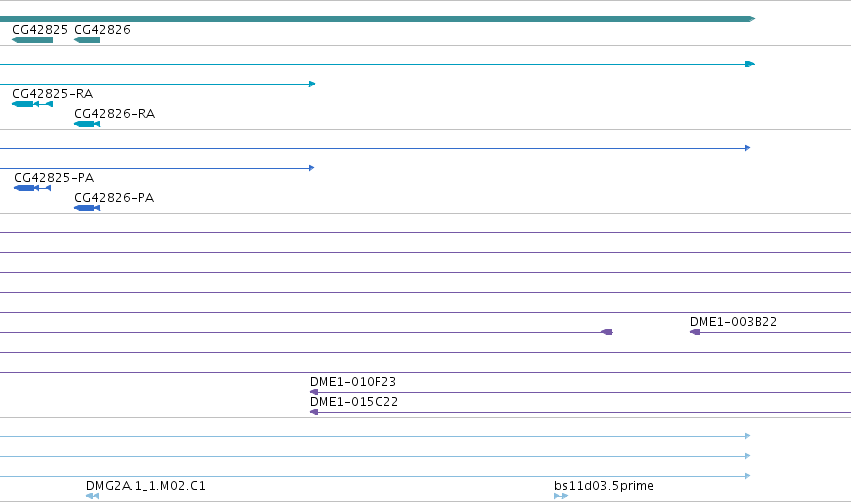
Task: Click the CG42825 teal gene glyph
Action: pos(33,40)
